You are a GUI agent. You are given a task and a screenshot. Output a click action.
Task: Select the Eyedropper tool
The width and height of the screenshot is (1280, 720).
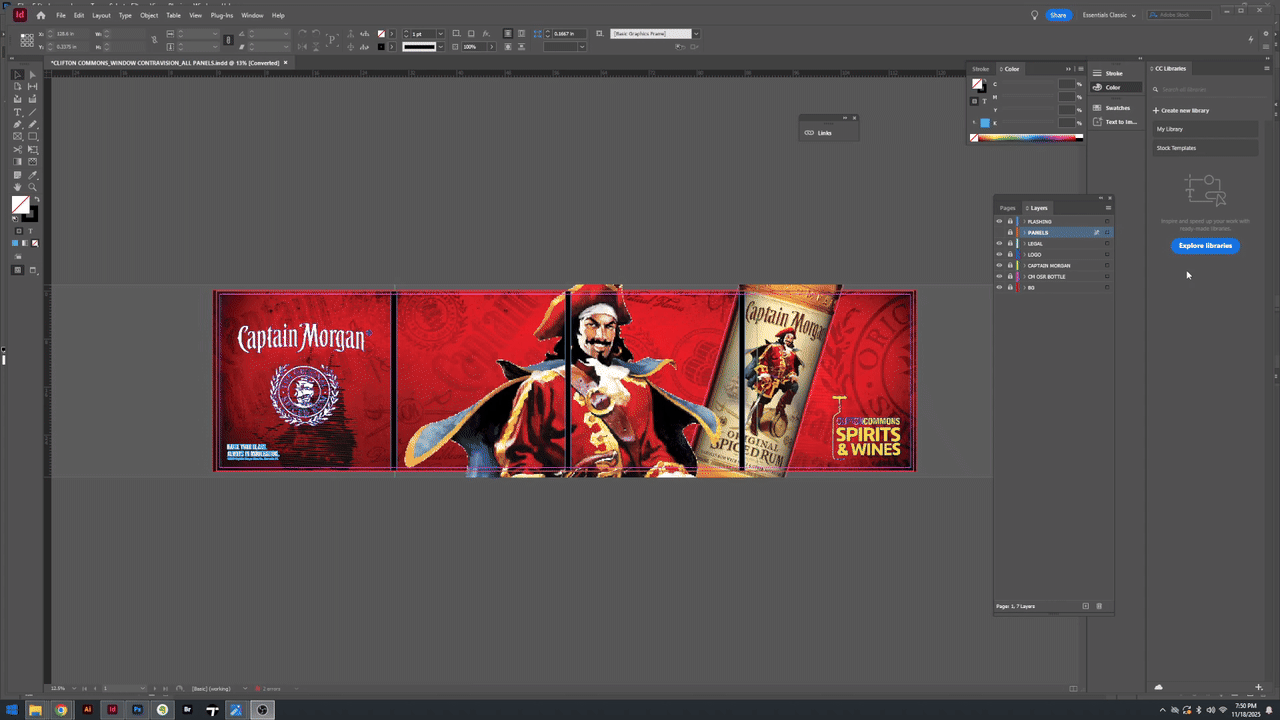coord(32,174)
